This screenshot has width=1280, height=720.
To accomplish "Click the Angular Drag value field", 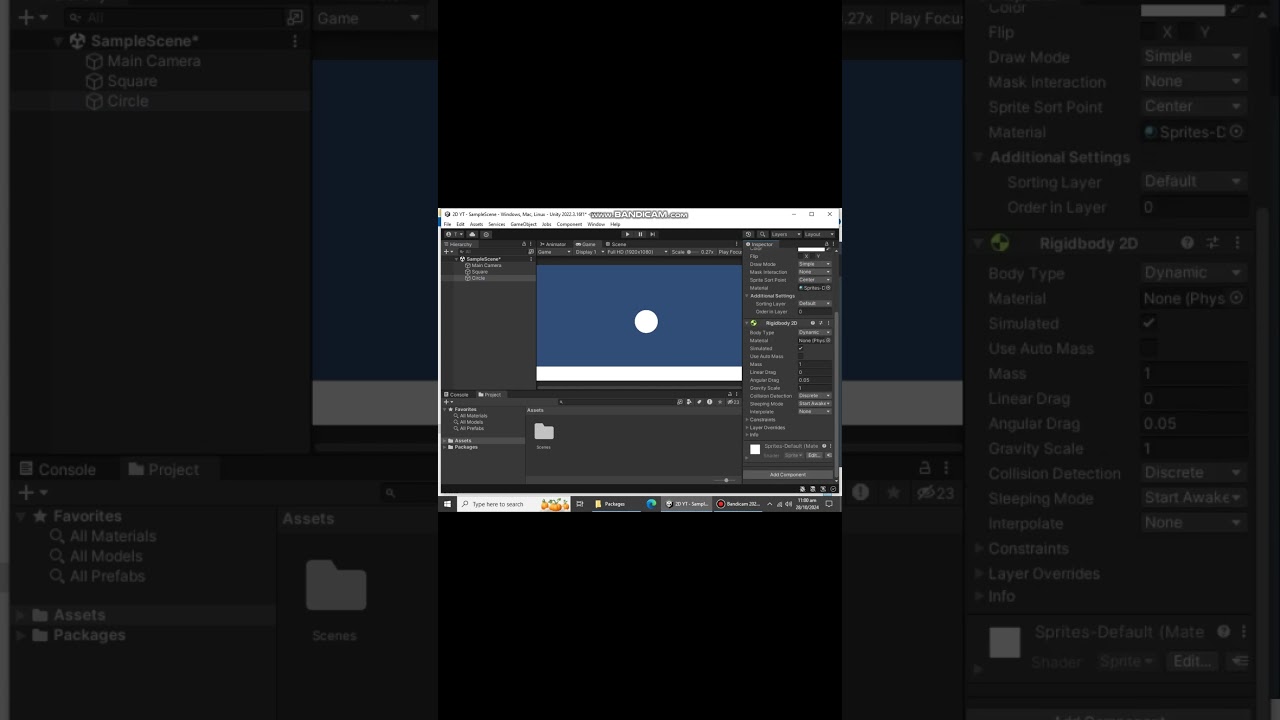I will [815, 380].
